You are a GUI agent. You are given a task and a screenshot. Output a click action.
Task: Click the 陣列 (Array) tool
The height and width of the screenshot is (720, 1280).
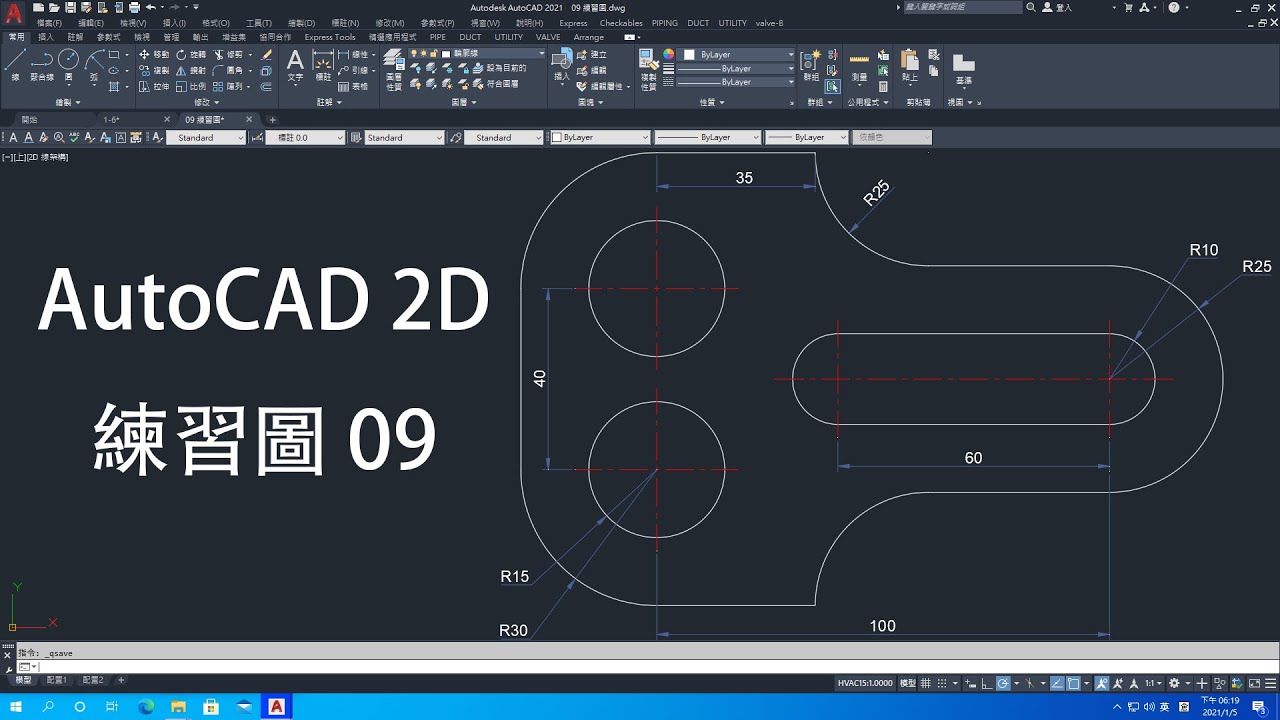coord(228,87)
